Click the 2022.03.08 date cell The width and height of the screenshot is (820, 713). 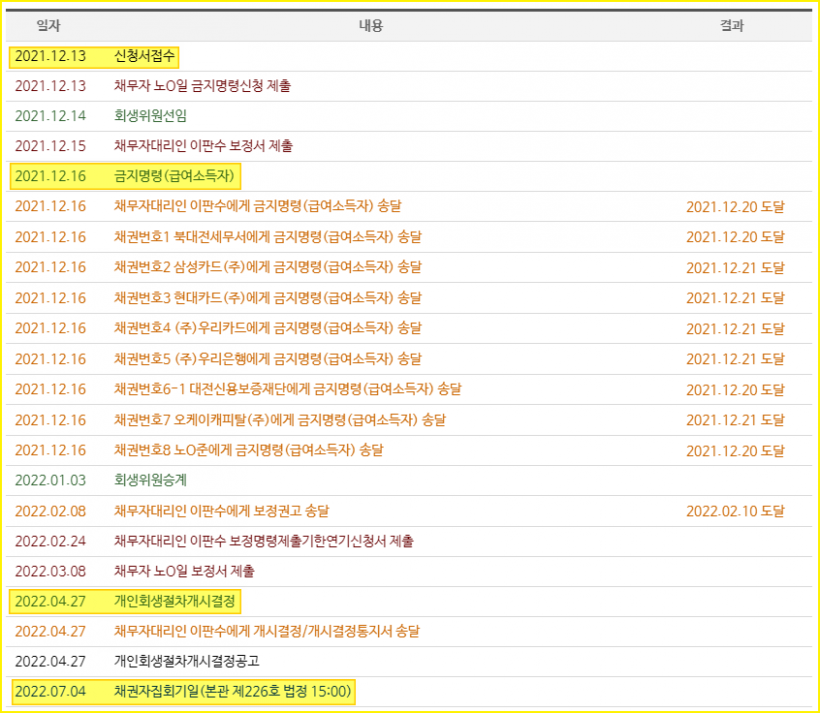(x=50, y=571)
